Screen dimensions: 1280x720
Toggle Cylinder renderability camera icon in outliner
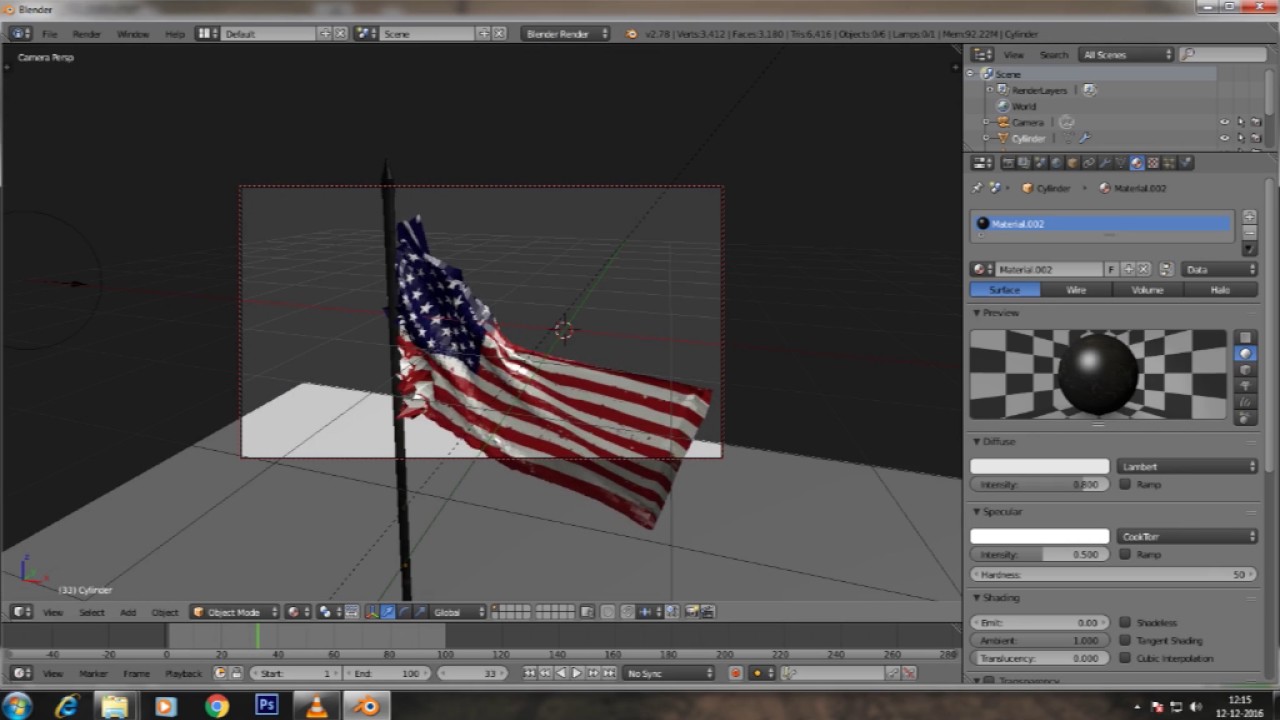(1256, 138)
